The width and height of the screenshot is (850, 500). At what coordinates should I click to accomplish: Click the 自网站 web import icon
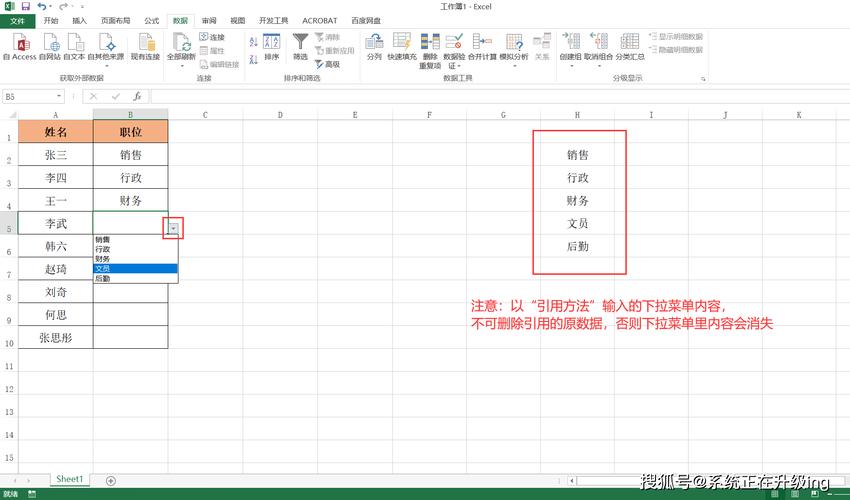[x=50, y=46]
